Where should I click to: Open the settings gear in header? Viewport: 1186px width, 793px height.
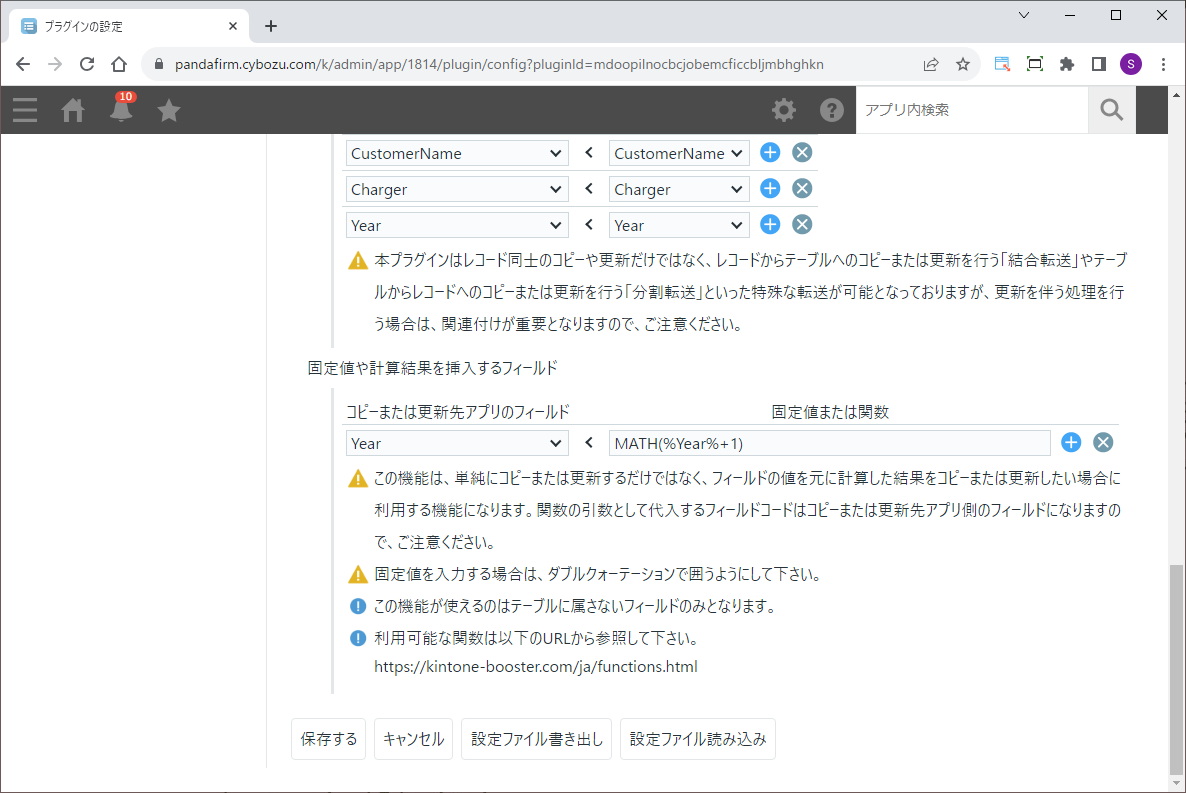point(784,110)
